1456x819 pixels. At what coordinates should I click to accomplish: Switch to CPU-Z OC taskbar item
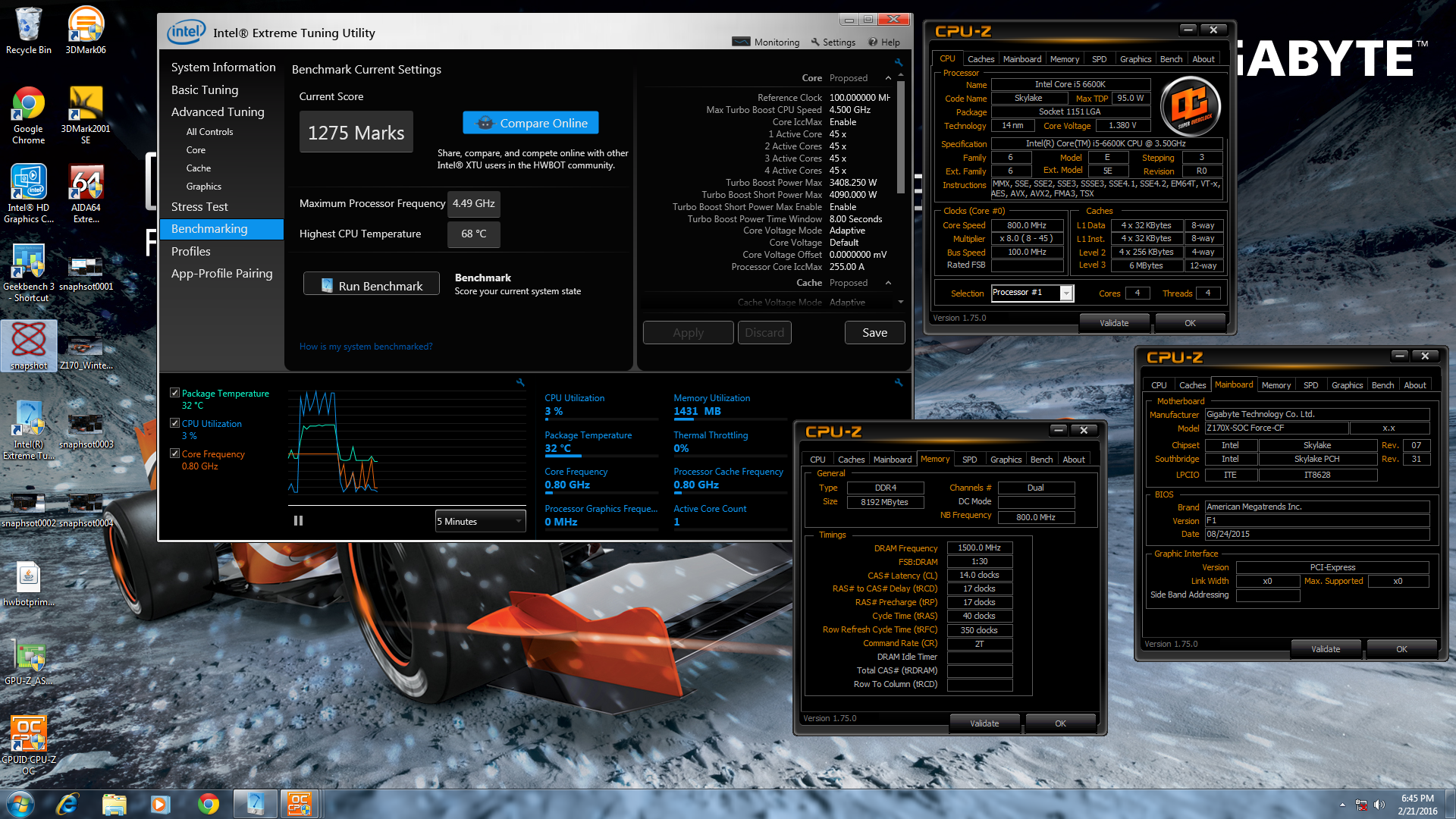(x=299, y=804)
